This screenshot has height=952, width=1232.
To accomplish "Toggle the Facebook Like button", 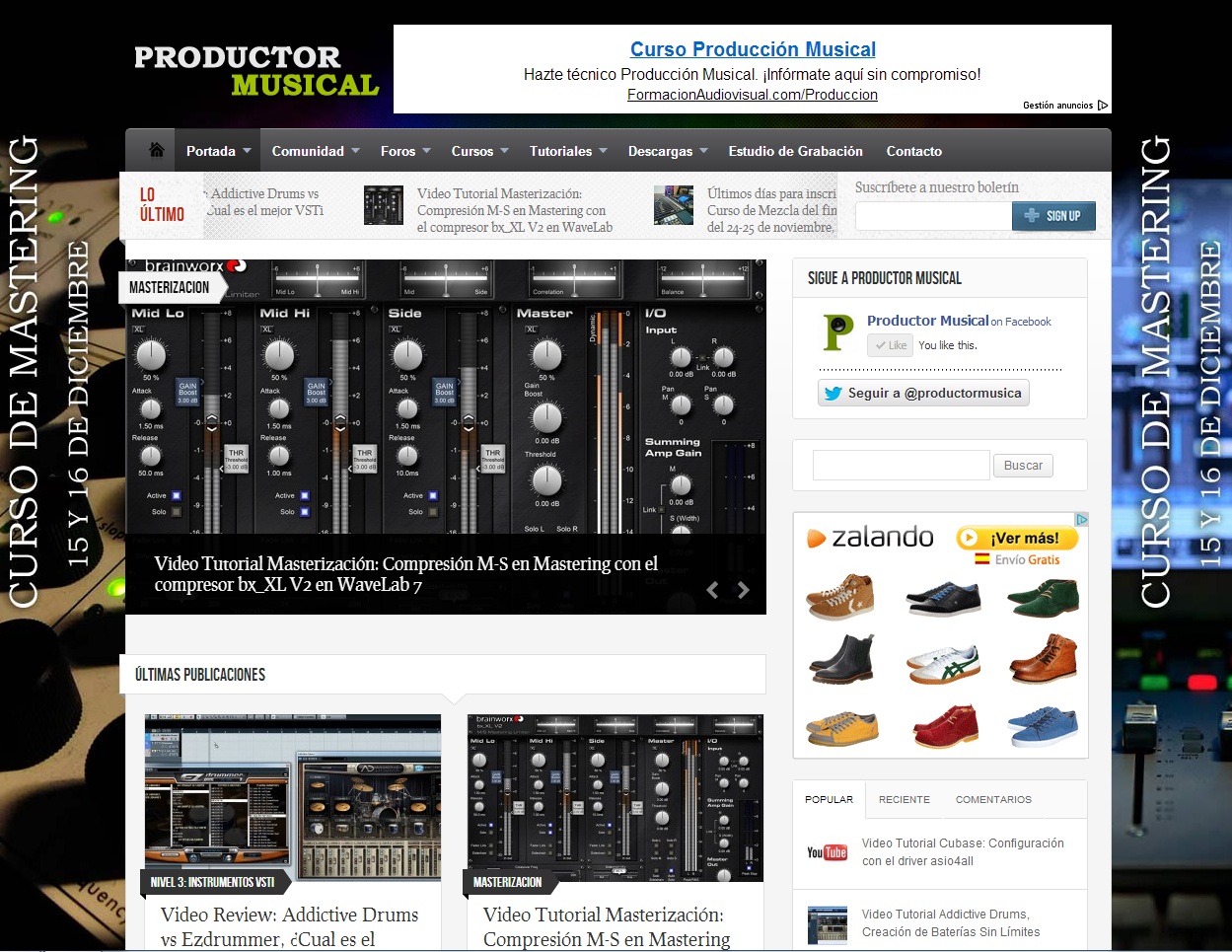I will click(890, 345).
